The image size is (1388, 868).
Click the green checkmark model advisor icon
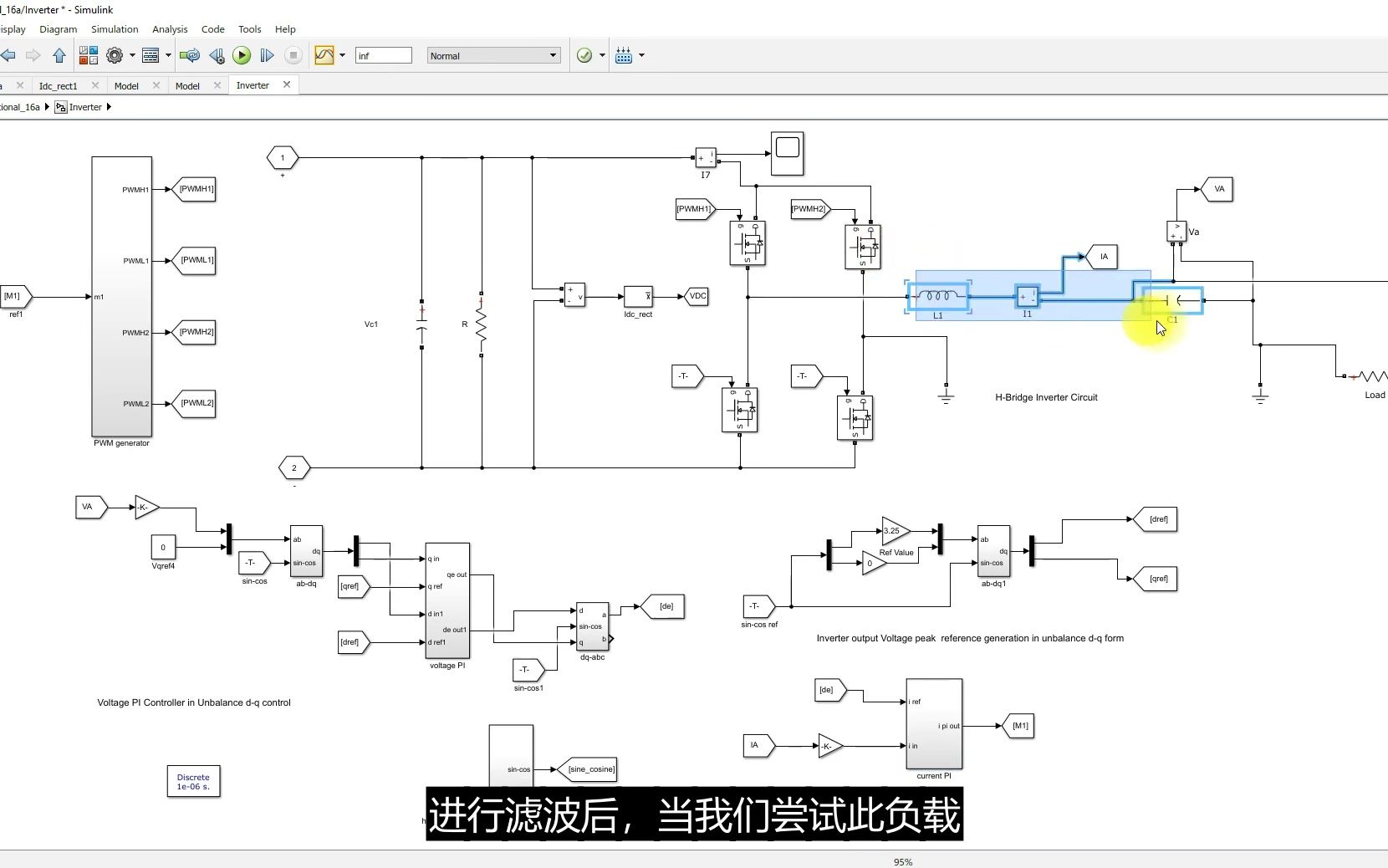pyautogui.click(x=584, y=55)
